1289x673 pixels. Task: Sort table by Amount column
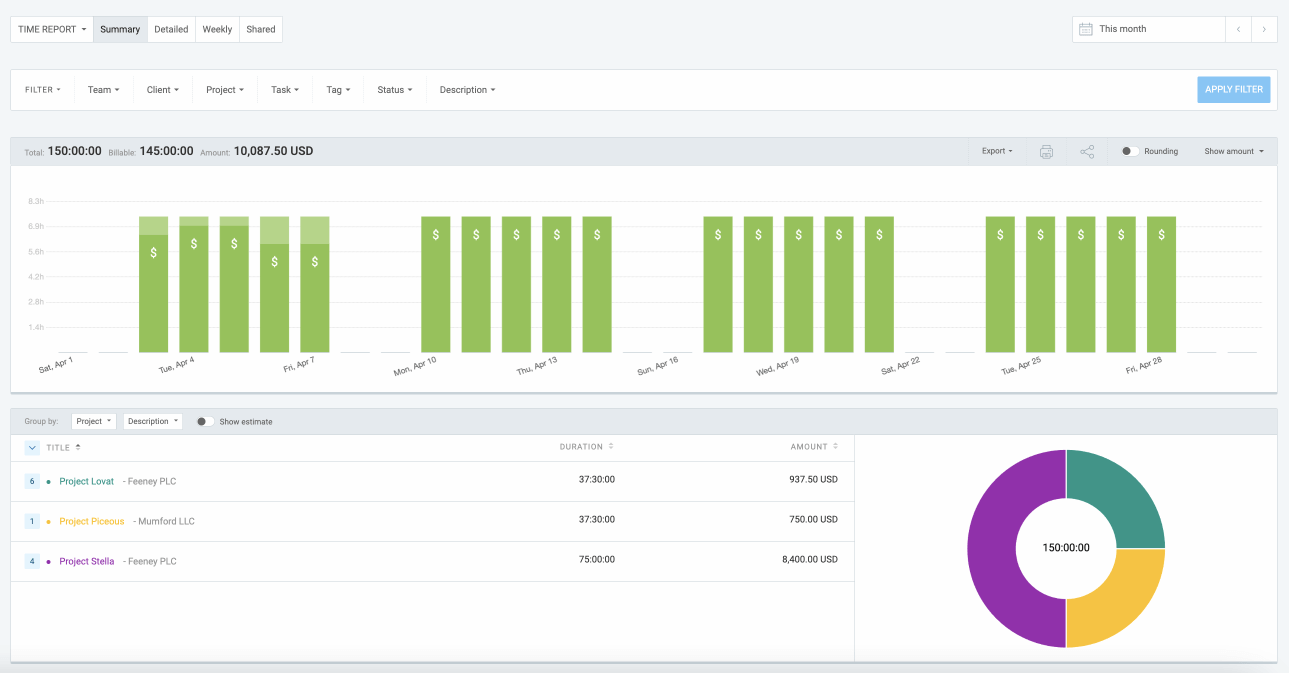coord(814,447)
